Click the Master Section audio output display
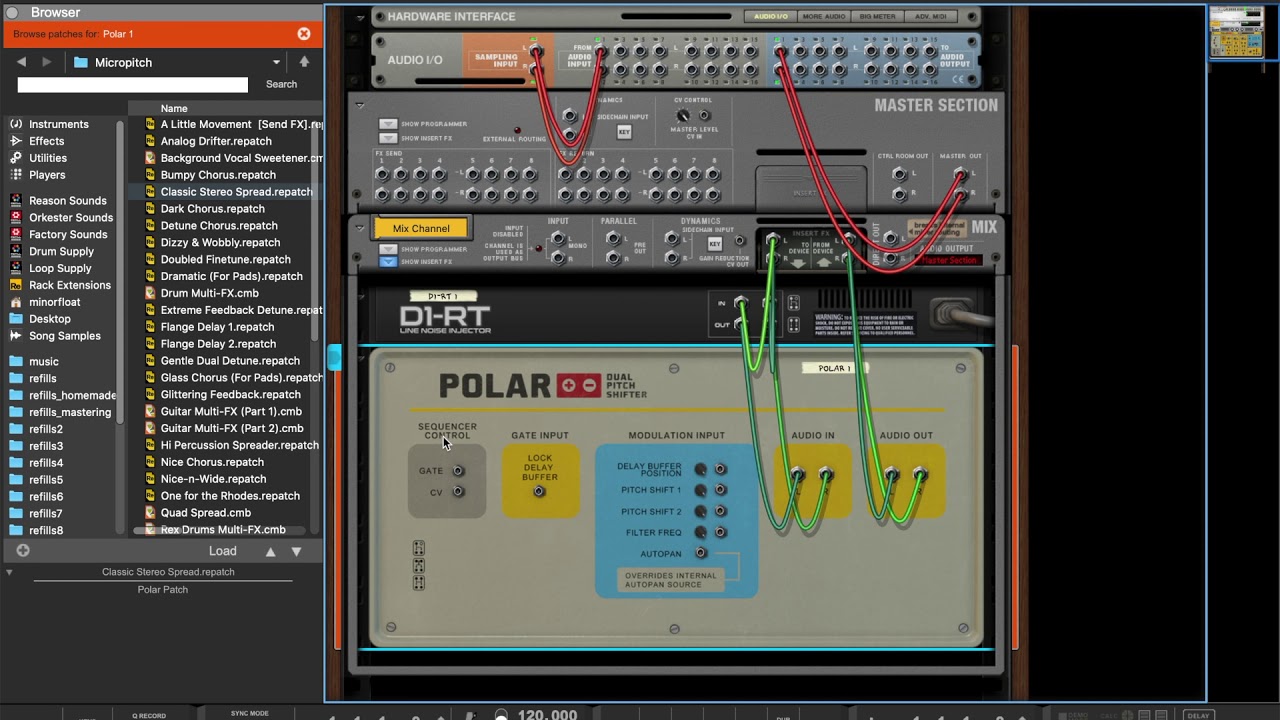Screen dimensions: 1280x720 (x=948, y=261)
